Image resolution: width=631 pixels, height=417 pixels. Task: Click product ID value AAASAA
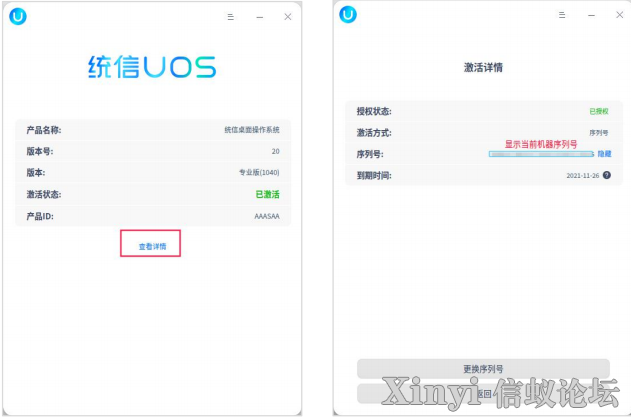267,216
